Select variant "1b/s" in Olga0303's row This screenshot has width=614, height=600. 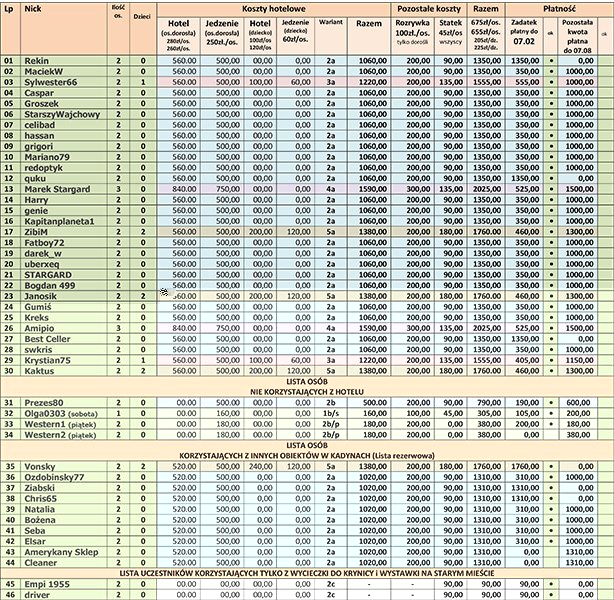click(329, 413)
